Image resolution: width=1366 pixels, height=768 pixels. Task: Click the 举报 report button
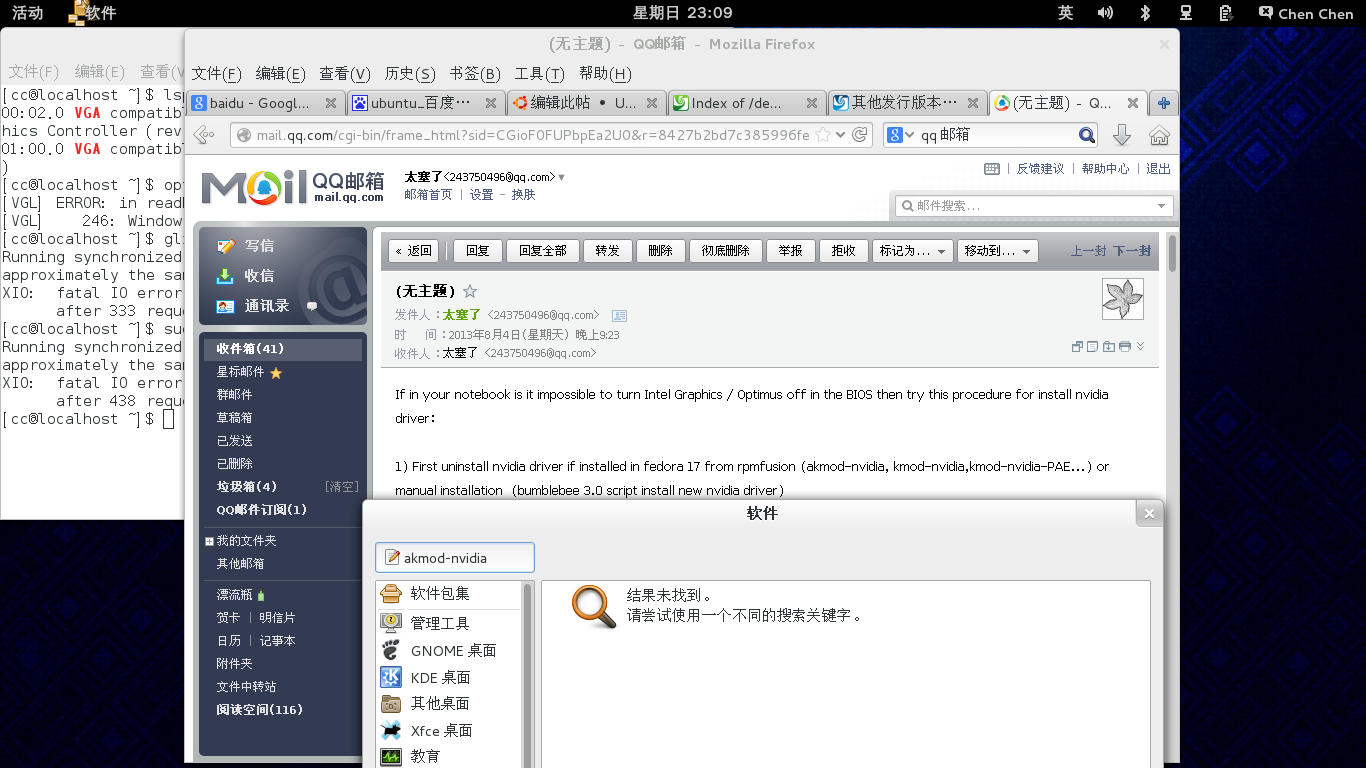pos(791,251)
